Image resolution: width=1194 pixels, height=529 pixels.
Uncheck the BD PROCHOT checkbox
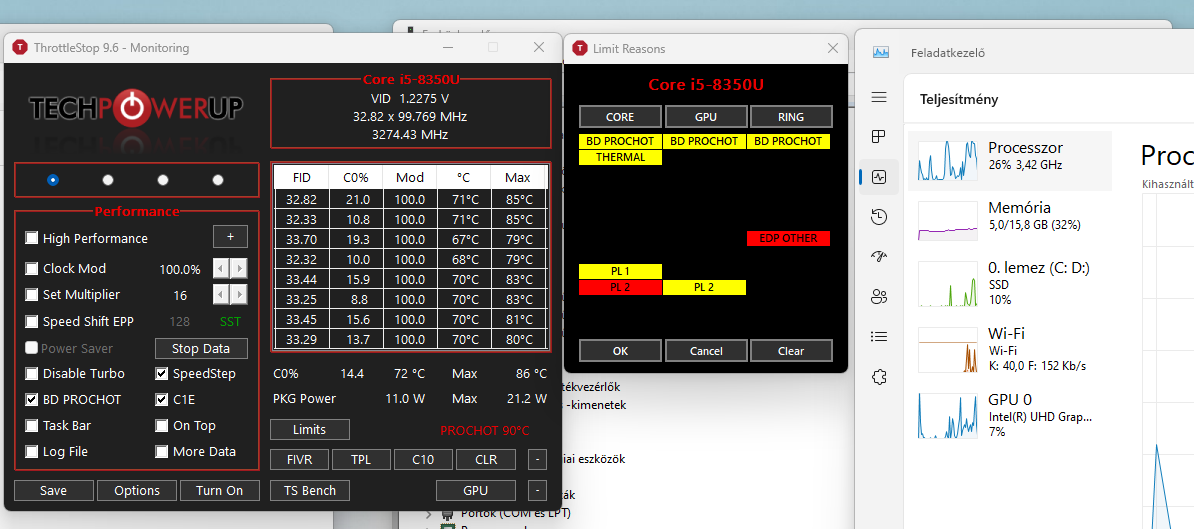tap(31, 400)
